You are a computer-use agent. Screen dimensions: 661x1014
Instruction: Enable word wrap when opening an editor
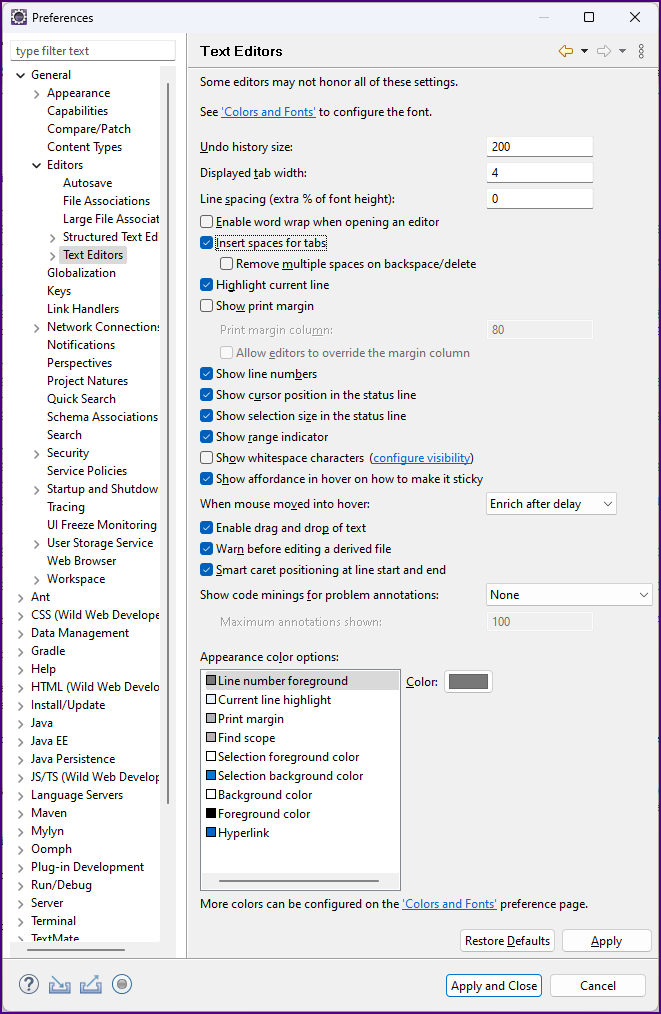(x=207, y=222)
